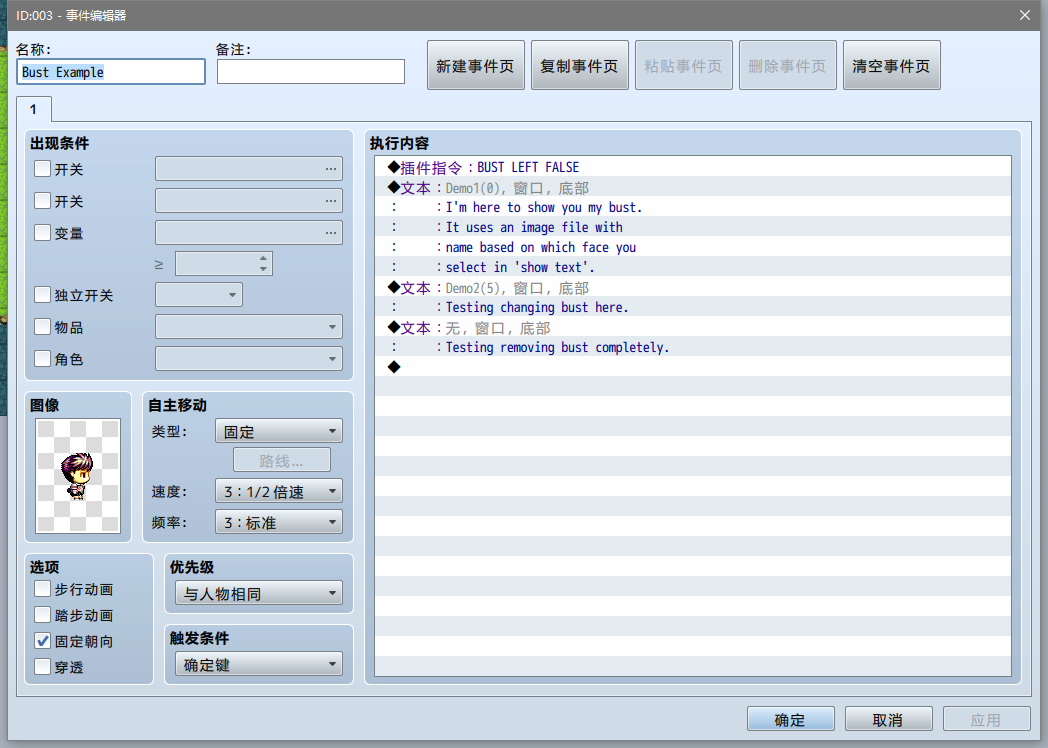Toggle 踏步动画 stepping animation option
The width and height of the screenshot is (1048, 748).
[42, 615]
